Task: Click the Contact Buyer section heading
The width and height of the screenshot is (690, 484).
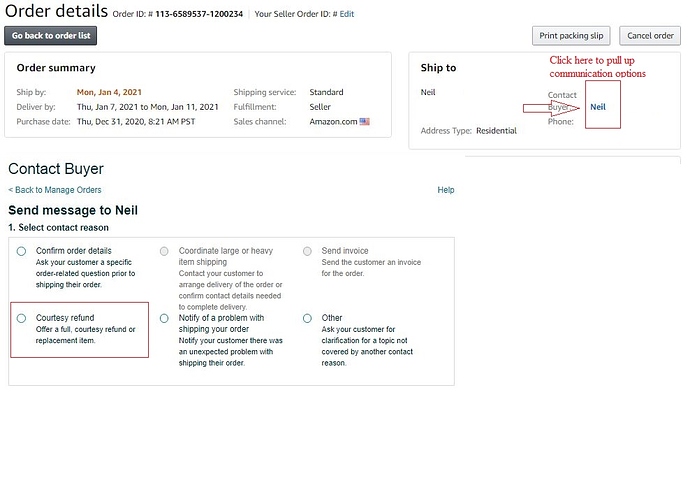Action: [x=56, y=169]
